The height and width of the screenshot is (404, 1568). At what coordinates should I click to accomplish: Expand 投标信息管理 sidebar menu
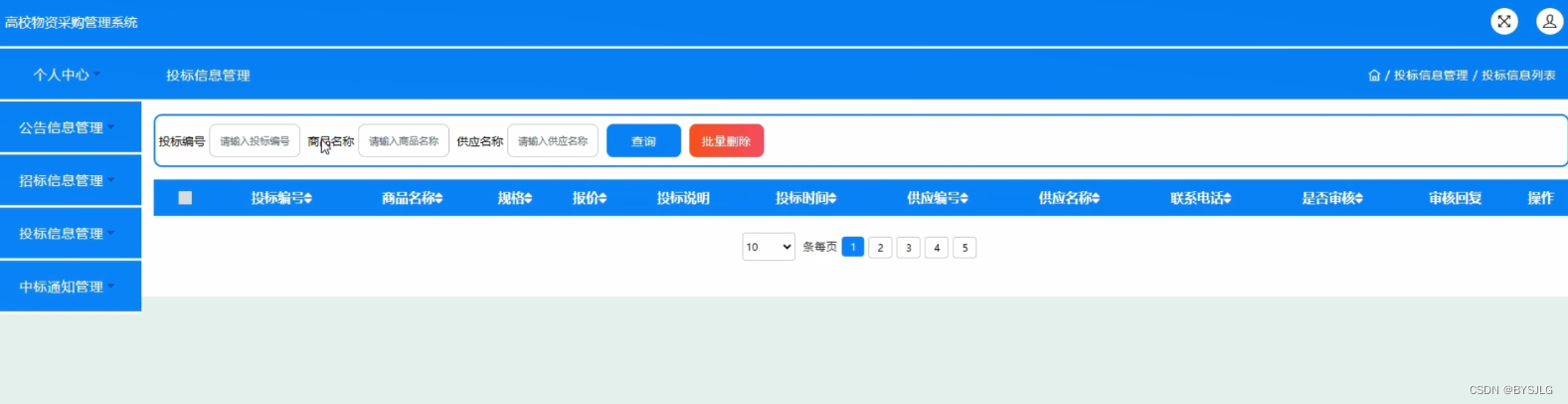coord(70,233)
